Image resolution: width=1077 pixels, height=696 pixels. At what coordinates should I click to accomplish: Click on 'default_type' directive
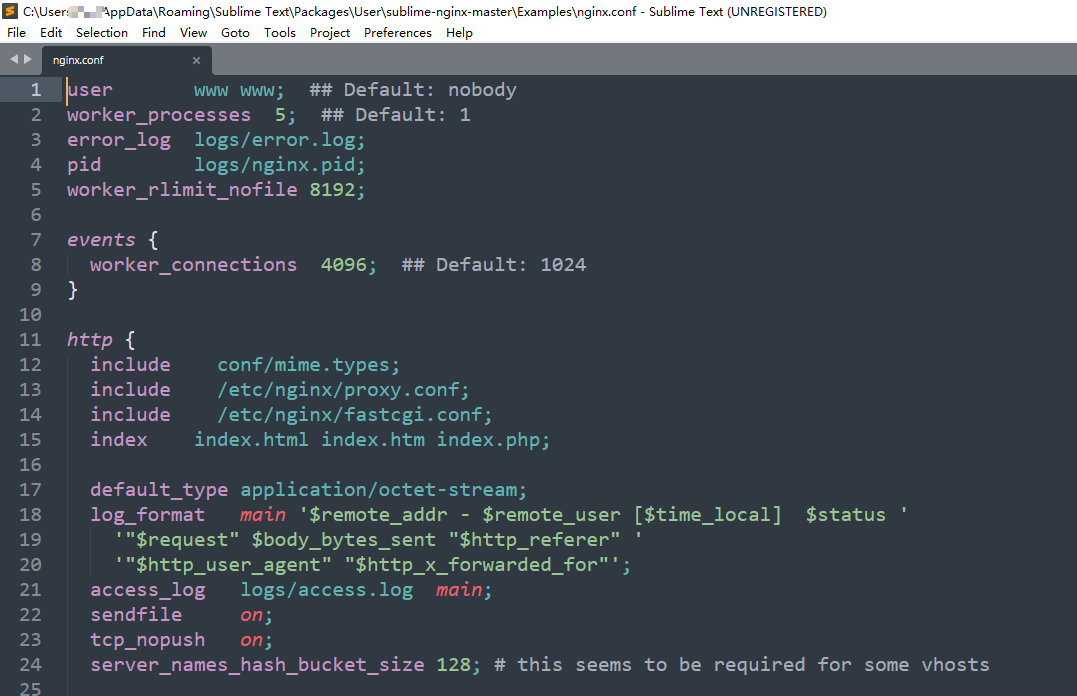[159, 490]
